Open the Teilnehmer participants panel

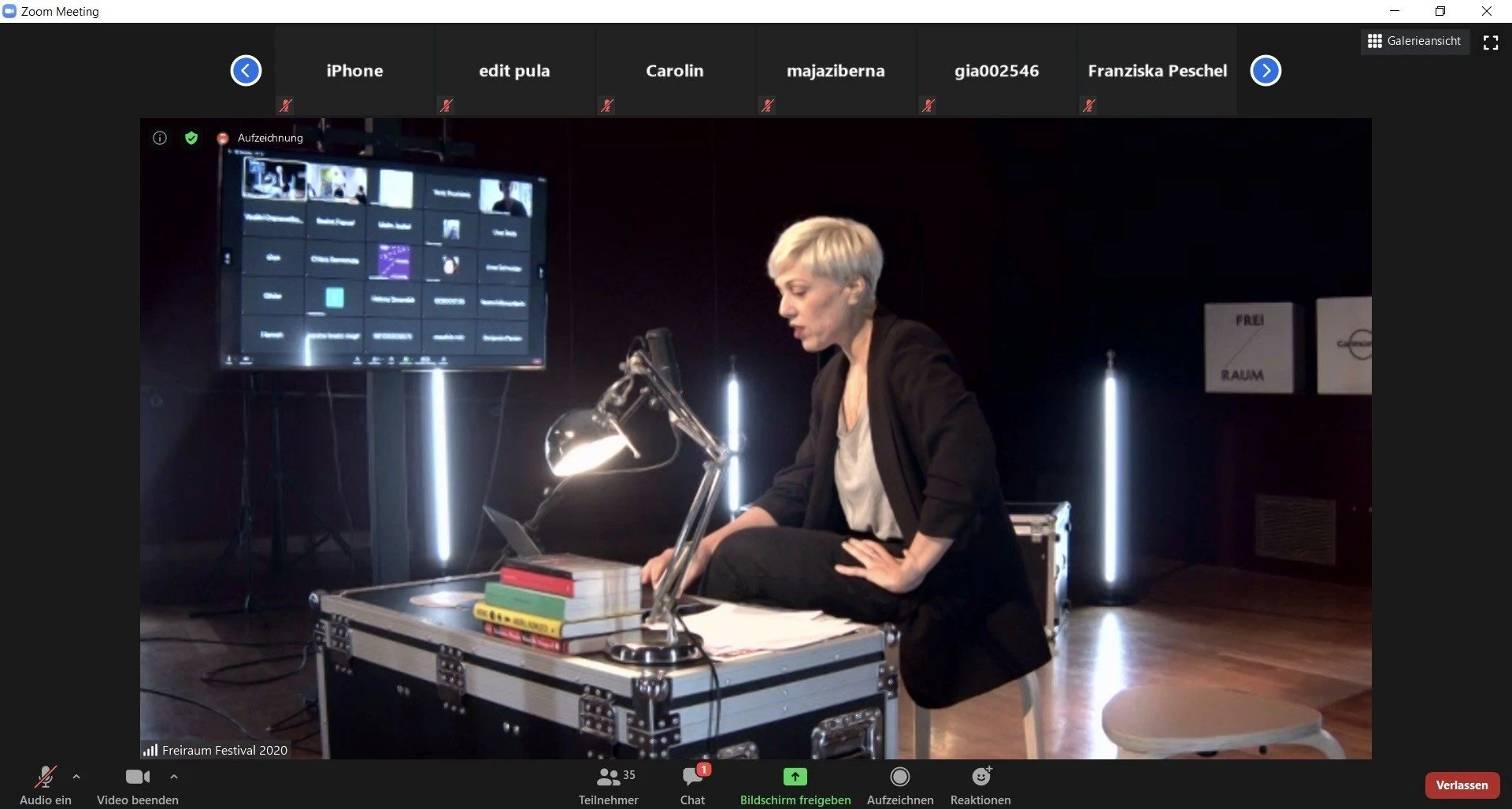[x=608, y=785]
